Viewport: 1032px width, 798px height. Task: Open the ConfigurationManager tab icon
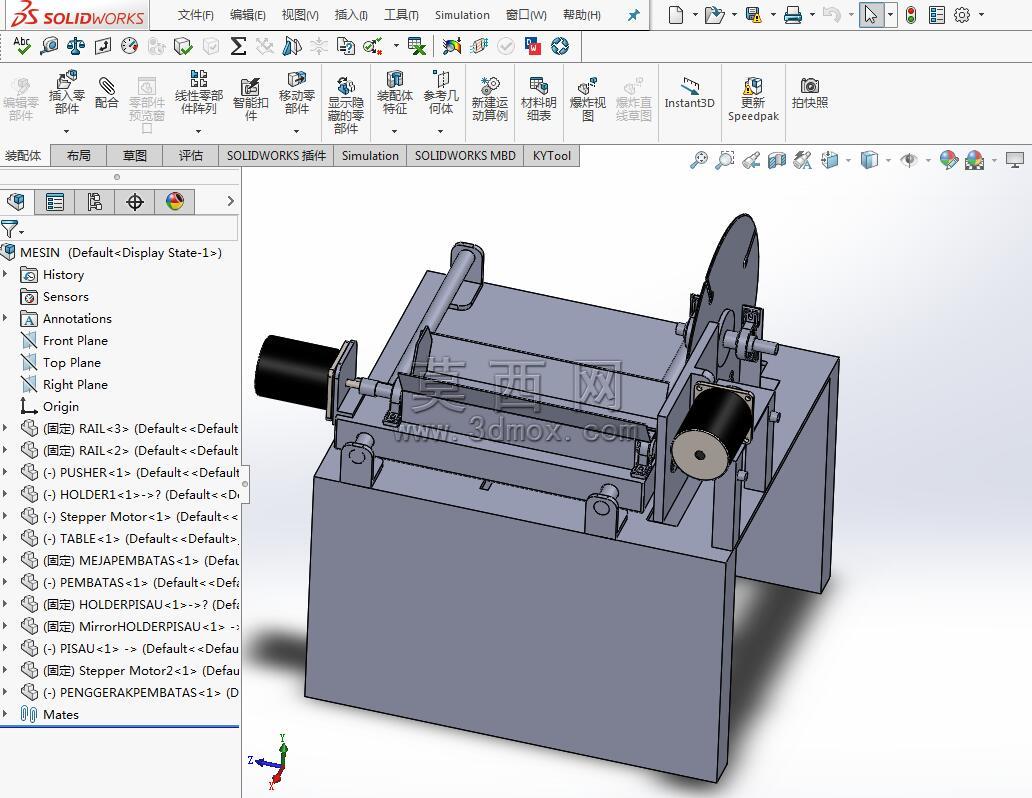point(94,201)
